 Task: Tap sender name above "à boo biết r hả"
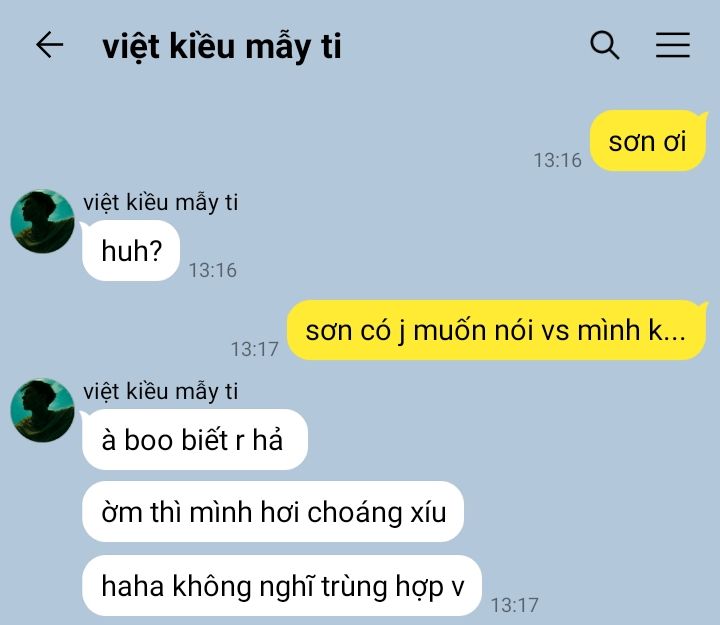pyautogui.click(x=161, y=392)
